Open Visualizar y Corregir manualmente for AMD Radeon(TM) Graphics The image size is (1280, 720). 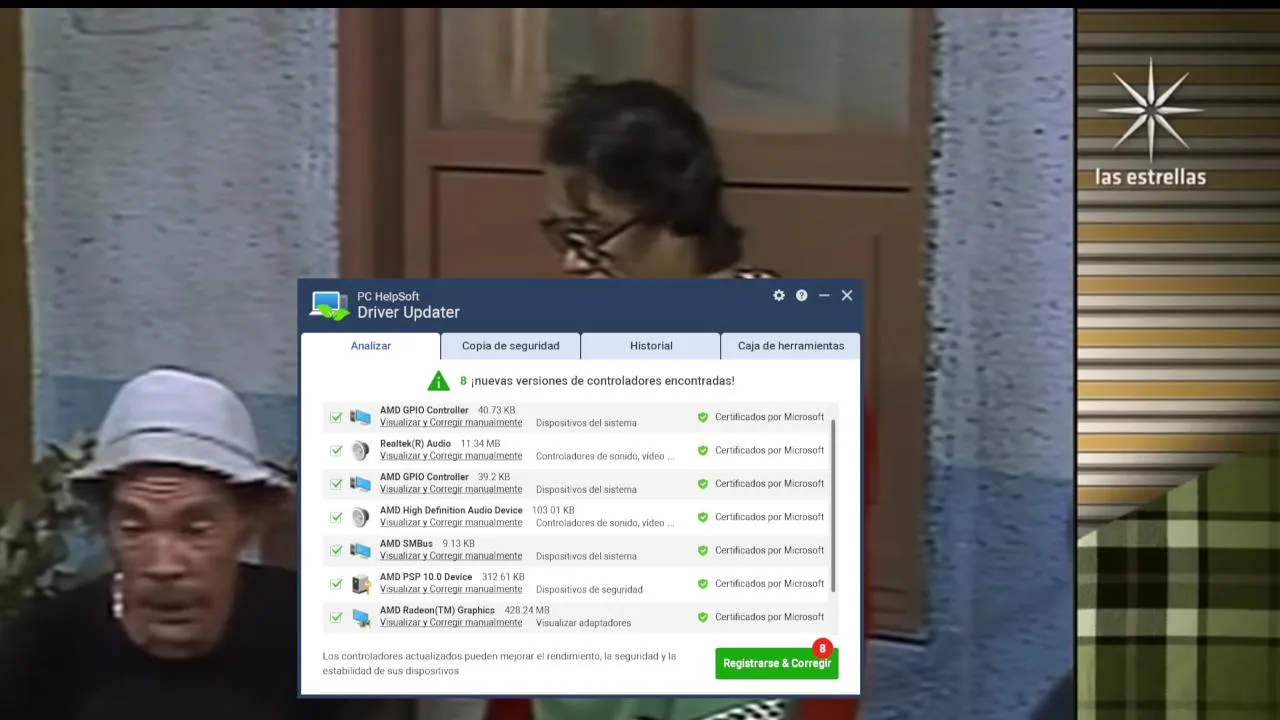pyautogui.click(x=451, y=622)
